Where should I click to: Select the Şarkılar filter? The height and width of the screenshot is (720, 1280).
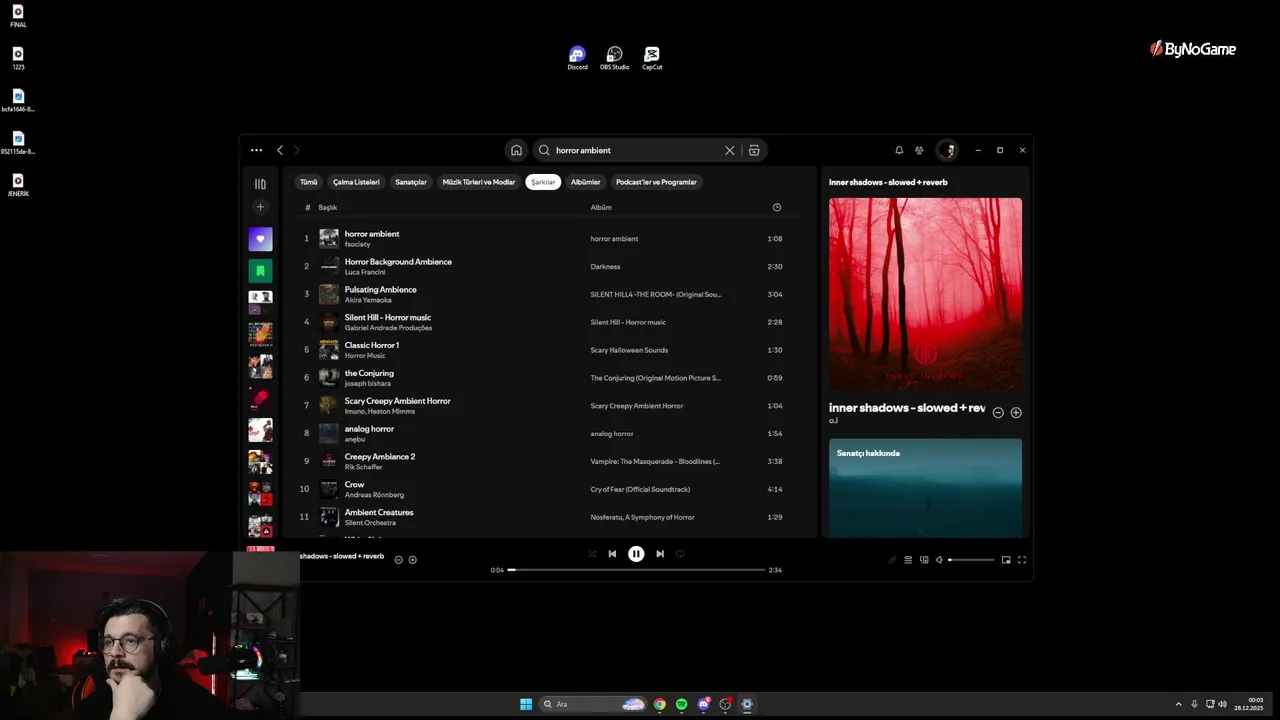tap(543, 182)
